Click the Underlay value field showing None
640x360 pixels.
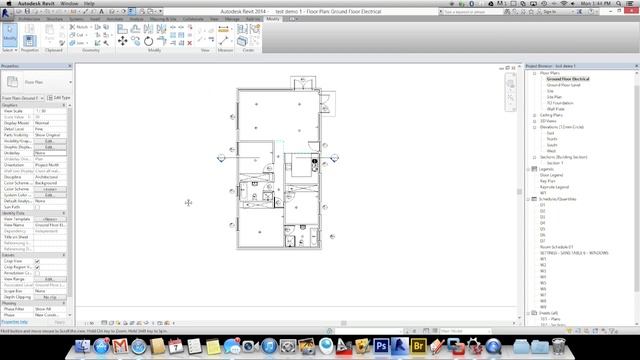[49, 153]
